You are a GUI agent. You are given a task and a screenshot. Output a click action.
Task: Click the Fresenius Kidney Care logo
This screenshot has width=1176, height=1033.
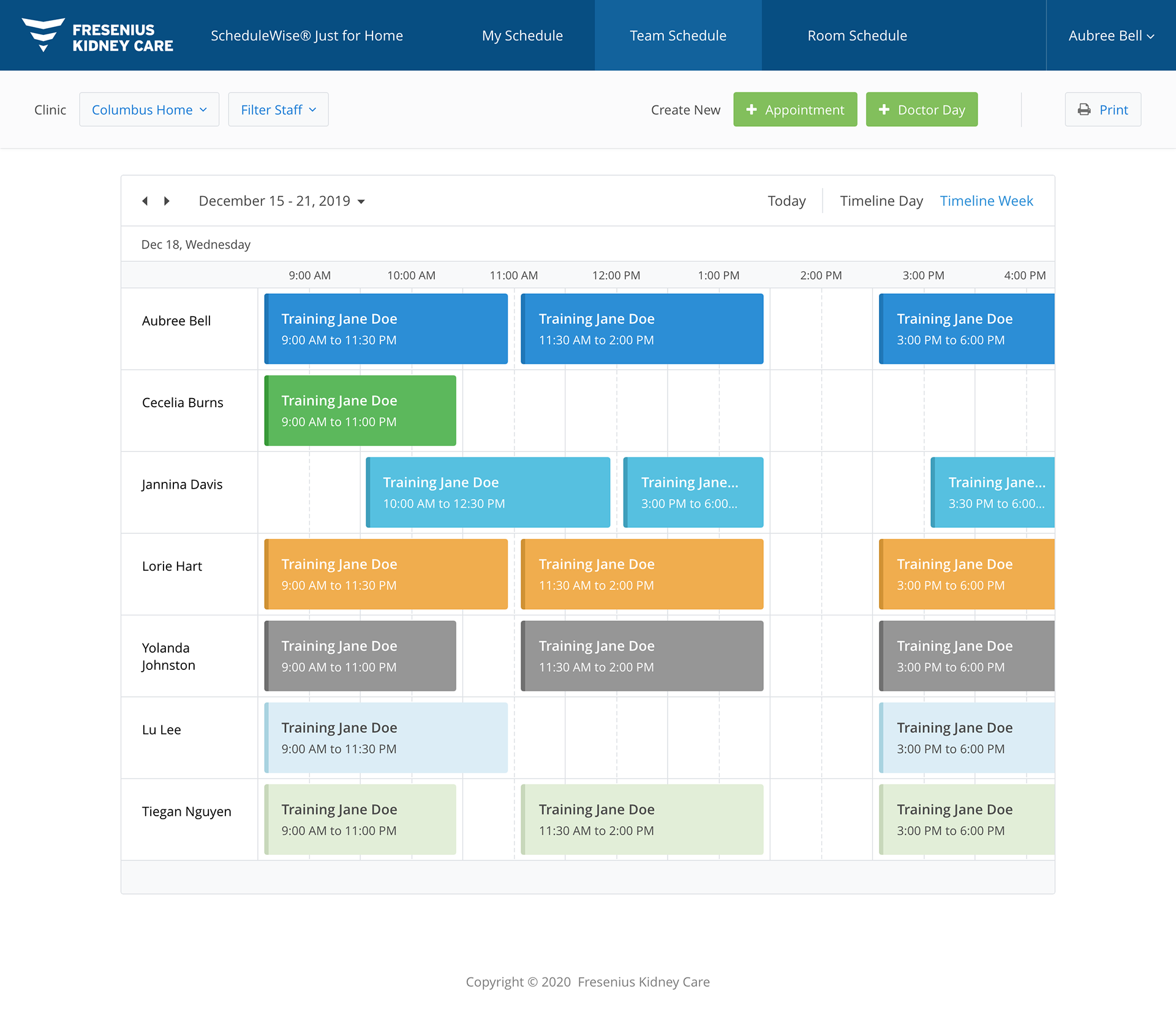[98, 36]
